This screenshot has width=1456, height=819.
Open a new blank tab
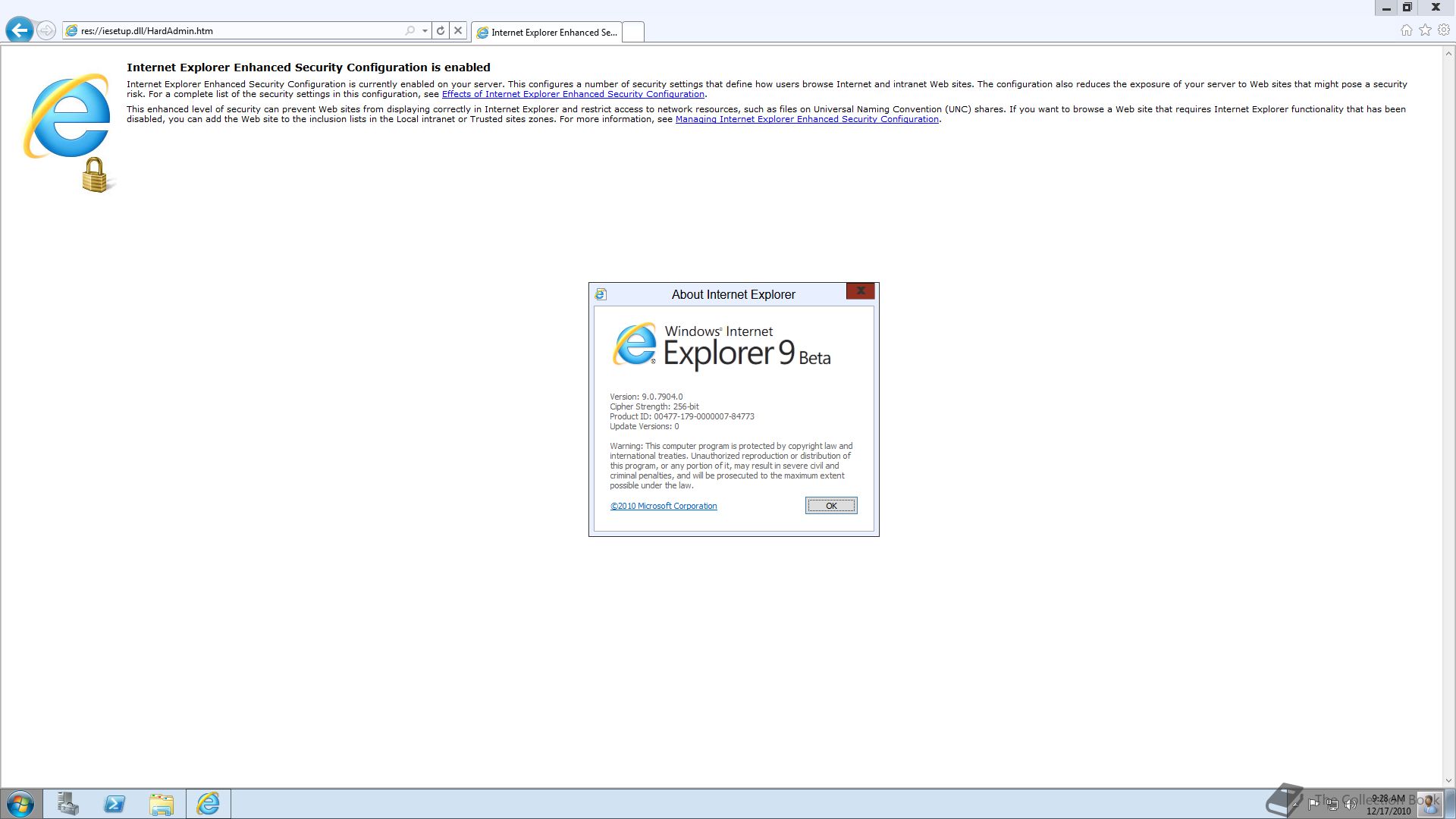tap(633, 32)
